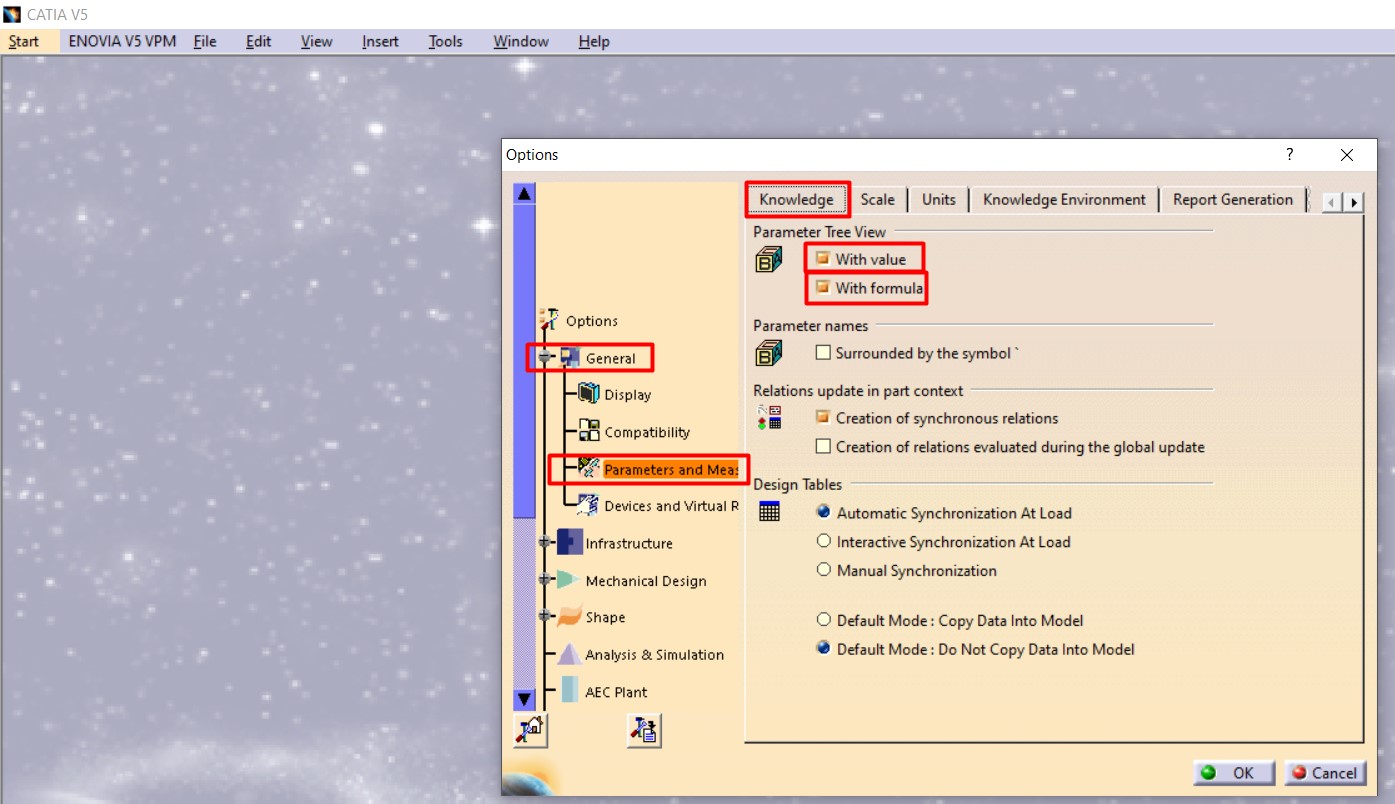Click the Relations update section icon

(x=769, y=417)
